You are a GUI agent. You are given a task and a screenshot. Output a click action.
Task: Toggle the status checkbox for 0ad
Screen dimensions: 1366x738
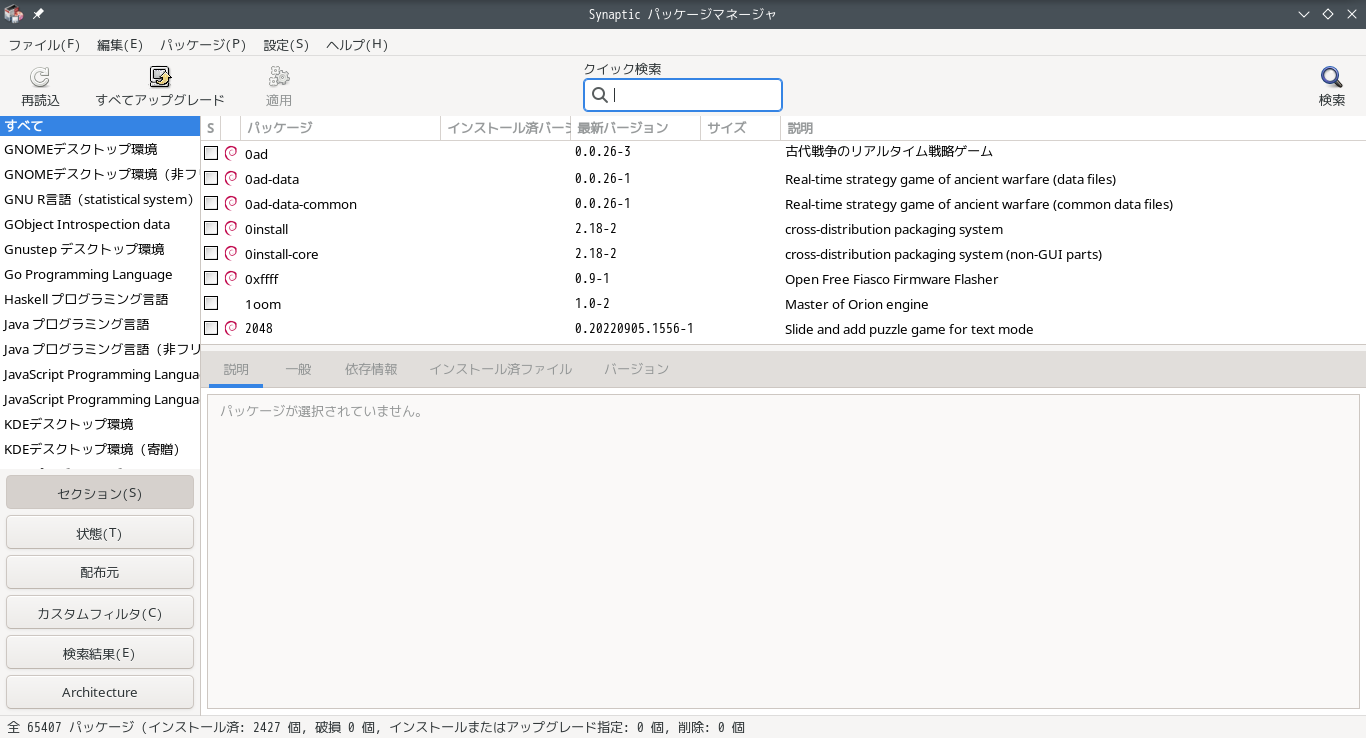tap(211, 153)
